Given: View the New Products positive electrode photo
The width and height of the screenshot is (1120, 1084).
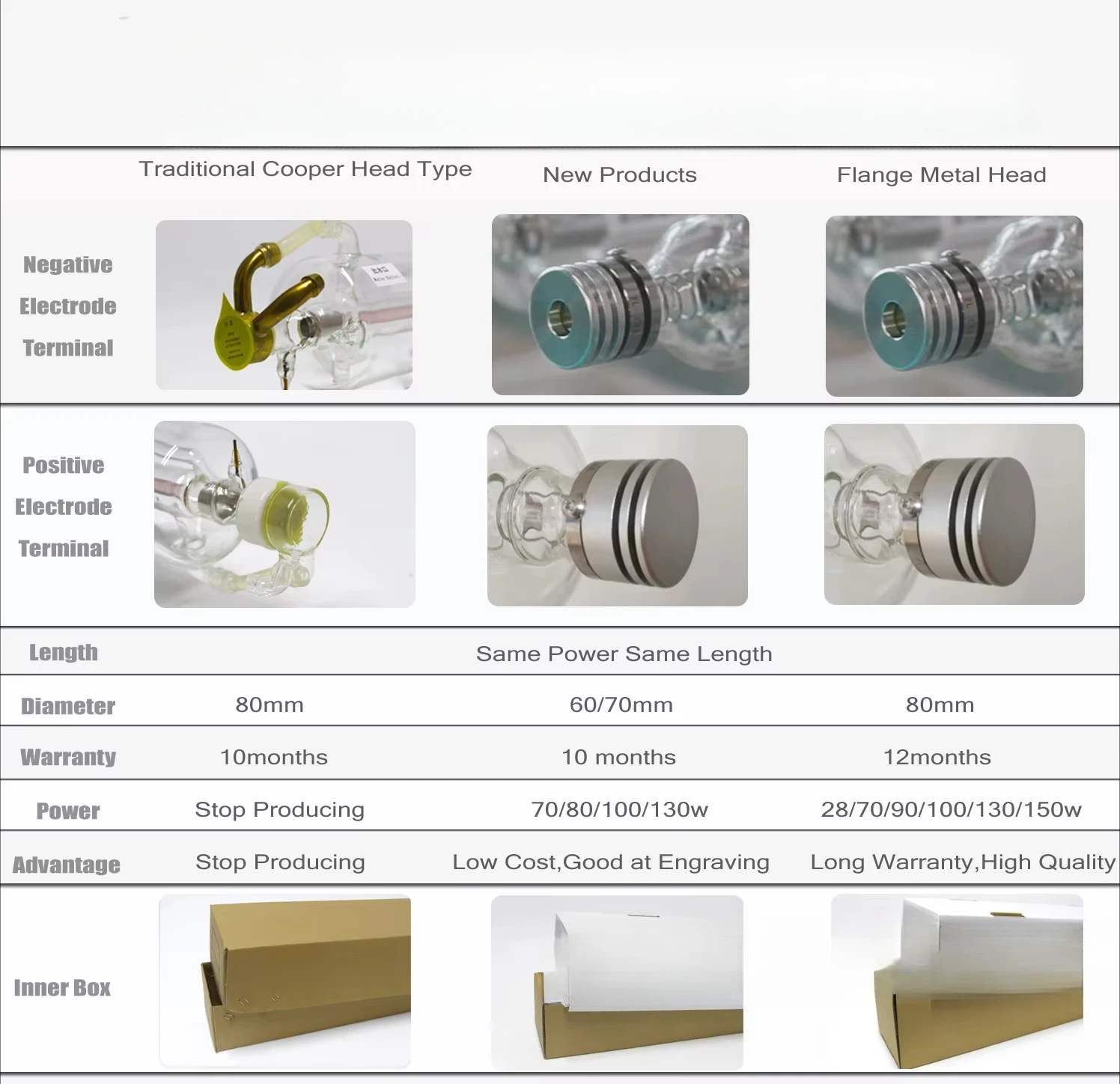Looking at the screenshot, I should pos(618,516).
